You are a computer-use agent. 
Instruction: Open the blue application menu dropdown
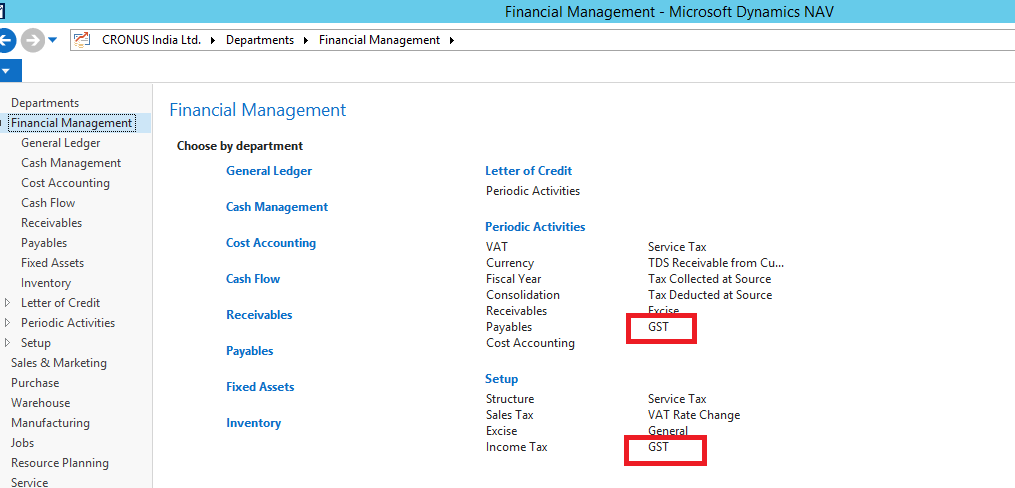coord(8,71)
